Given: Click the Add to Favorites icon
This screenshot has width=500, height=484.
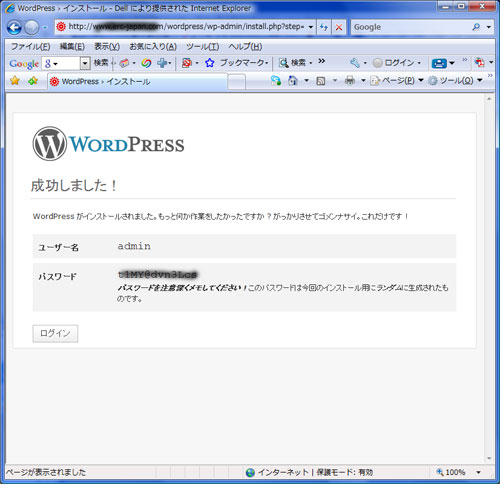Looking at the screenshot, I should [x=33, y=80].
